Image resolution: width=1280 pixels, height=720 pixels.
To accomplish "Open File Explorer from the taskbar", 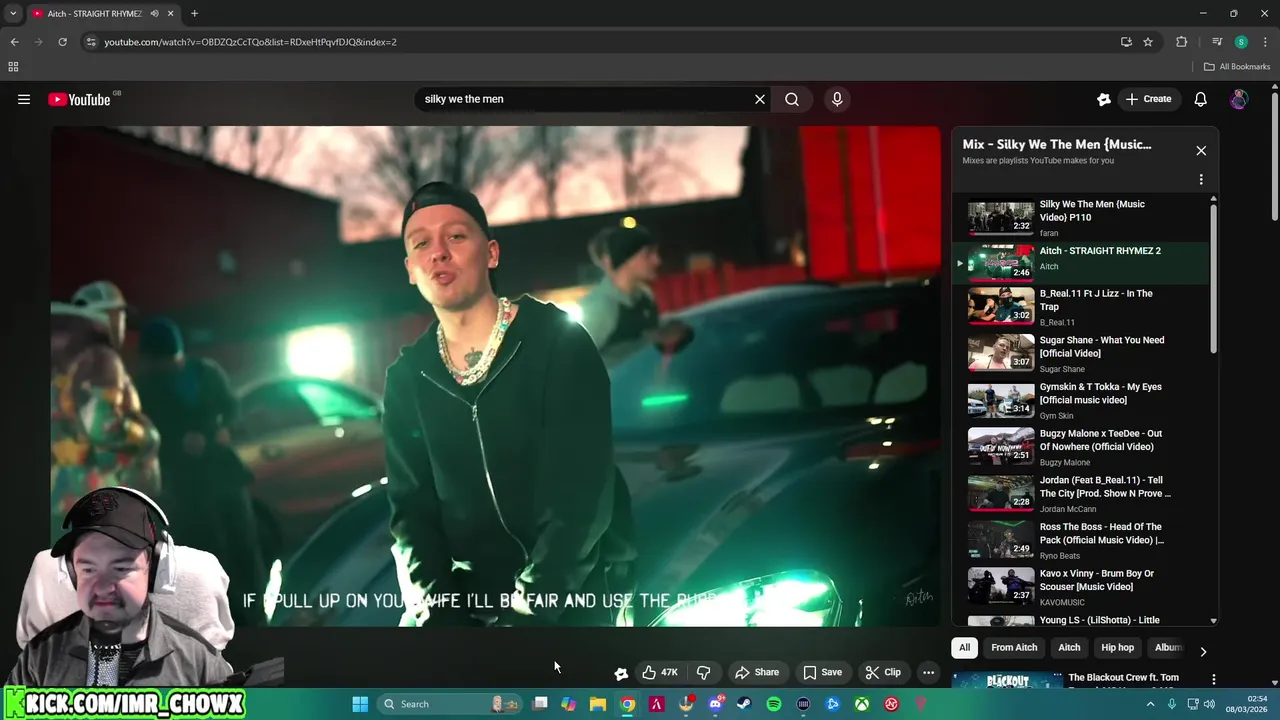I will [598, 704].
